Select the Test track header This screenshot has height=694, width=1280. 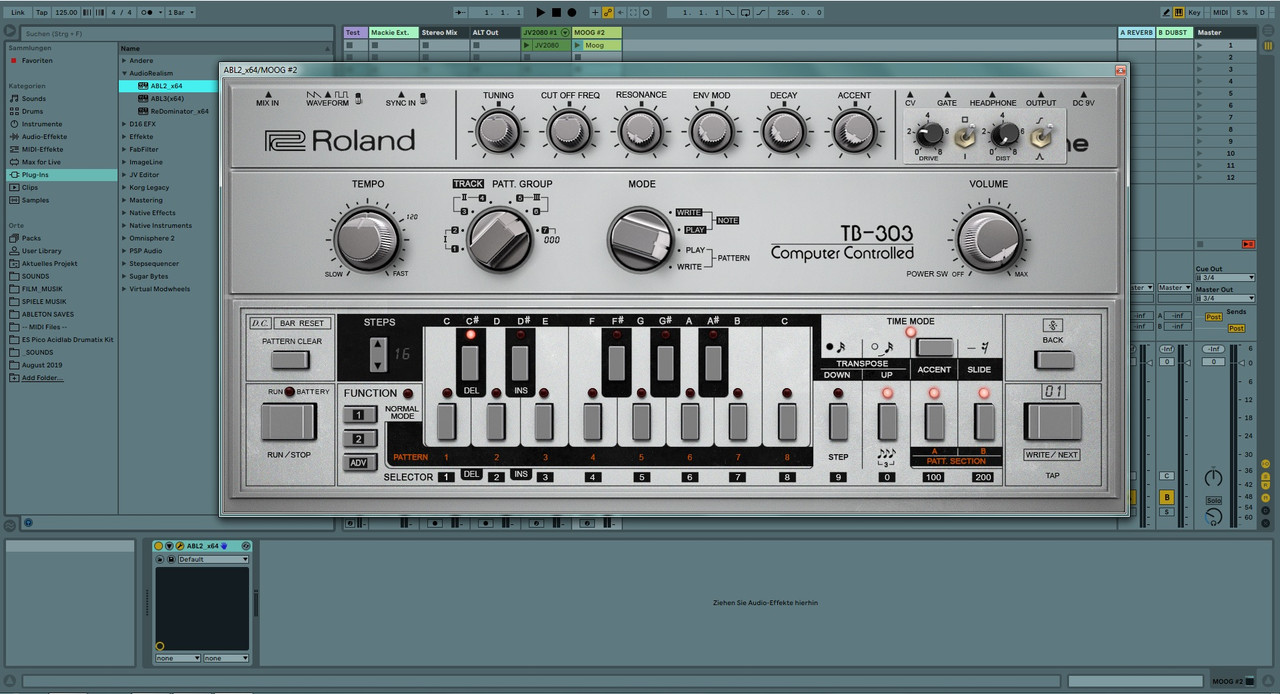coord(355,32)
